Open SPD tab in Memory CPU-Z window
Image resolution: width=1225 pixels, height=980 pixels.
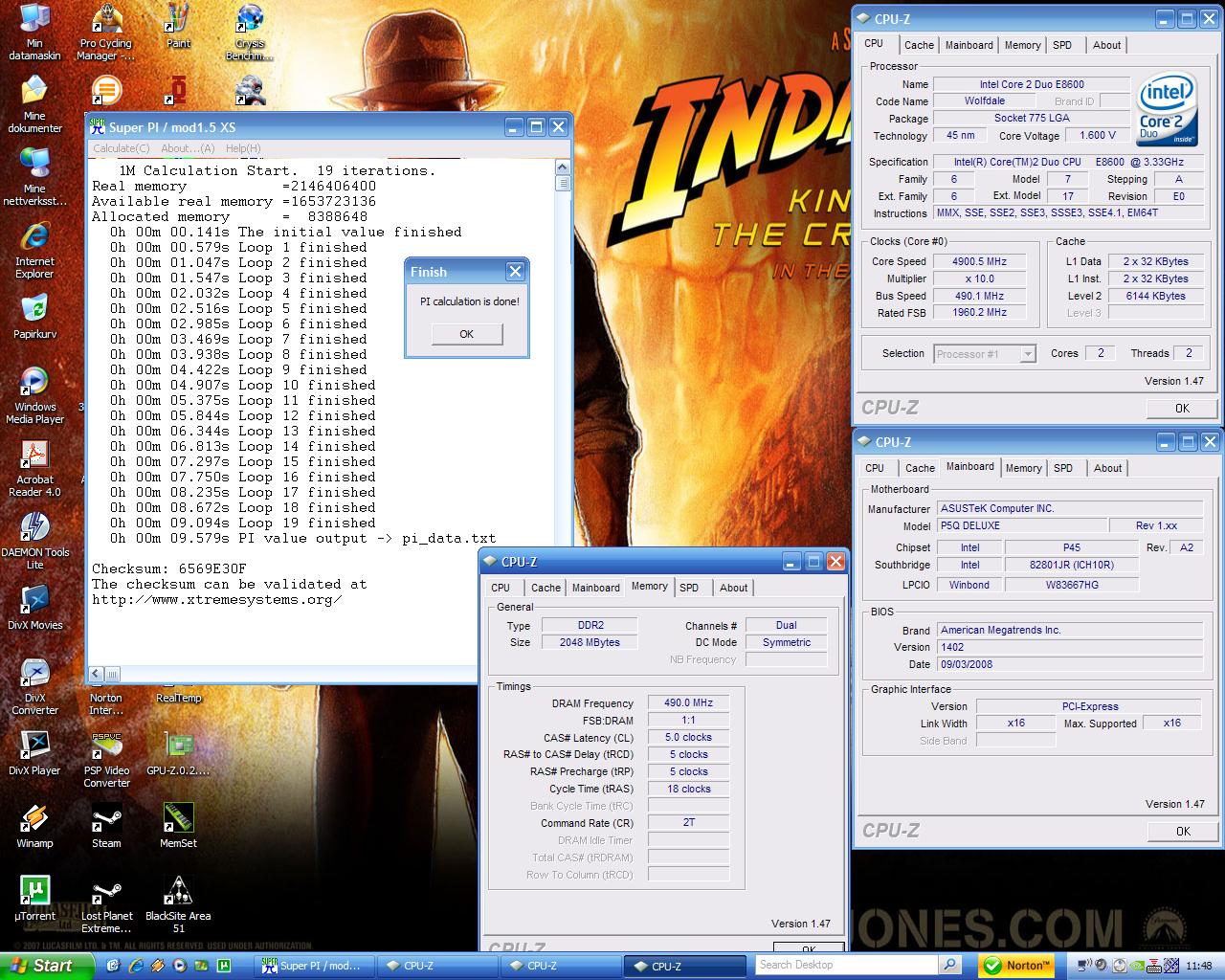click(x=689, y=588)
